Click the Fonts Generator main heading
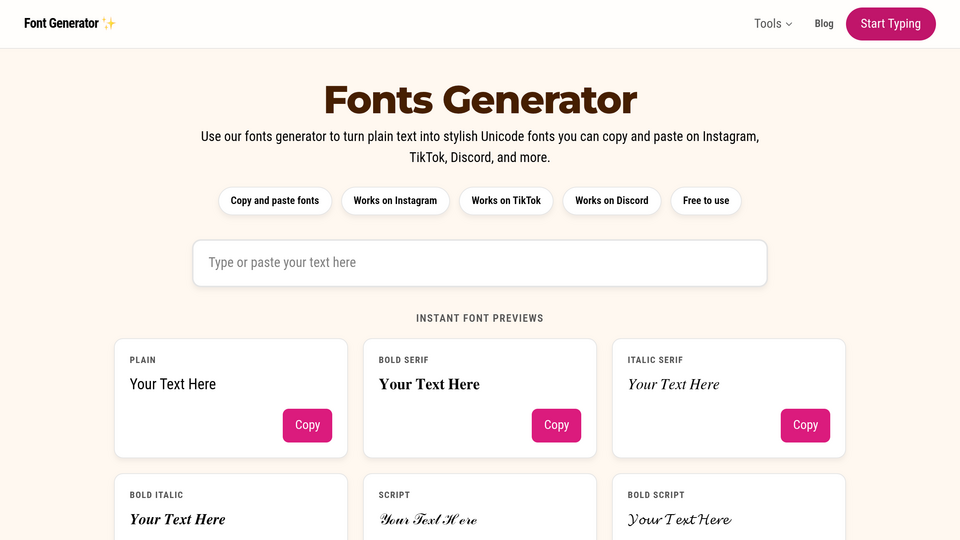 point(480,100)
